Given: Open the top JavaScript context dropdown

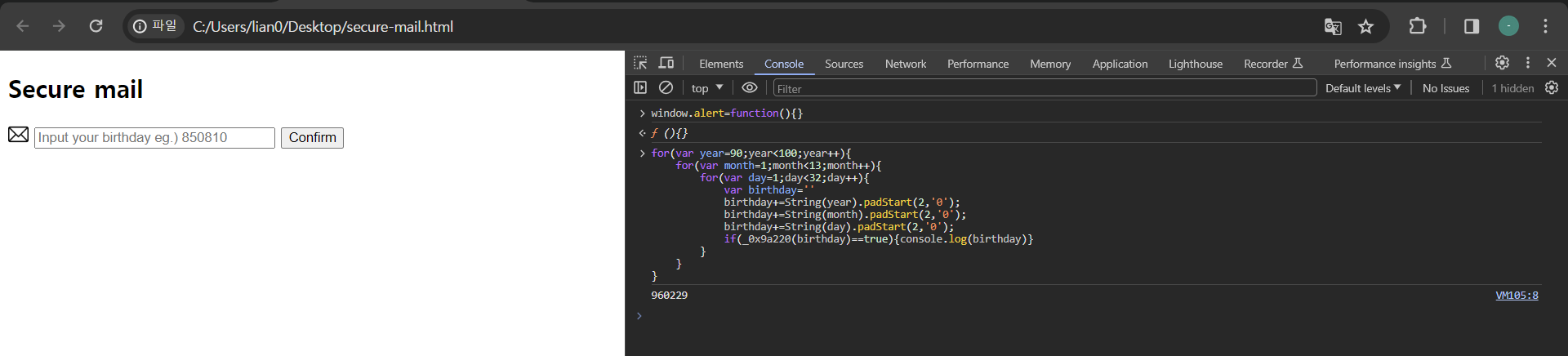Looking at the screenshot, I should pos(707,88).
